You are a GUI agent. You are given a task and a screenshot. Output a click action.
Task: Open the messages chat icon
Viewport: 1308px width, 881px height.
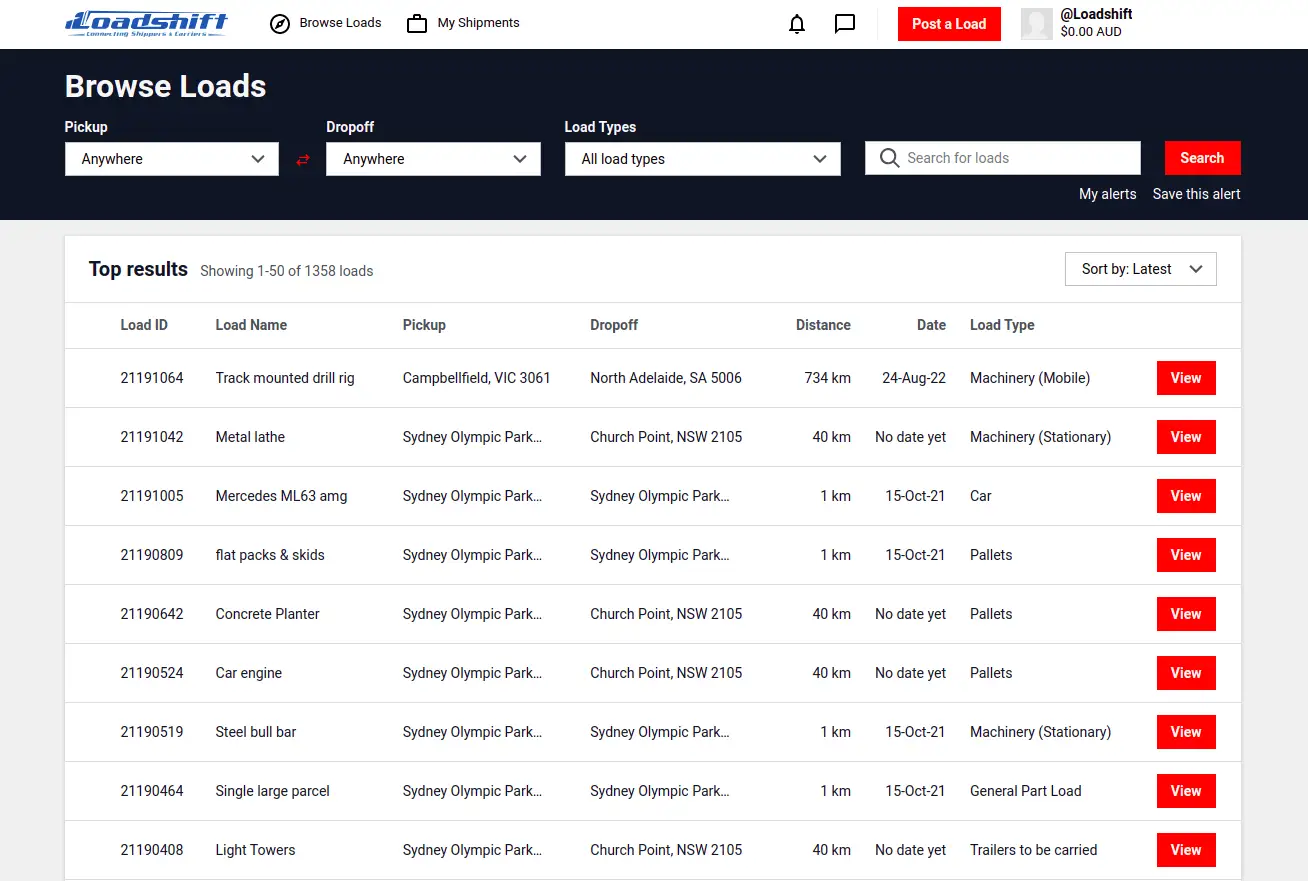845,24
